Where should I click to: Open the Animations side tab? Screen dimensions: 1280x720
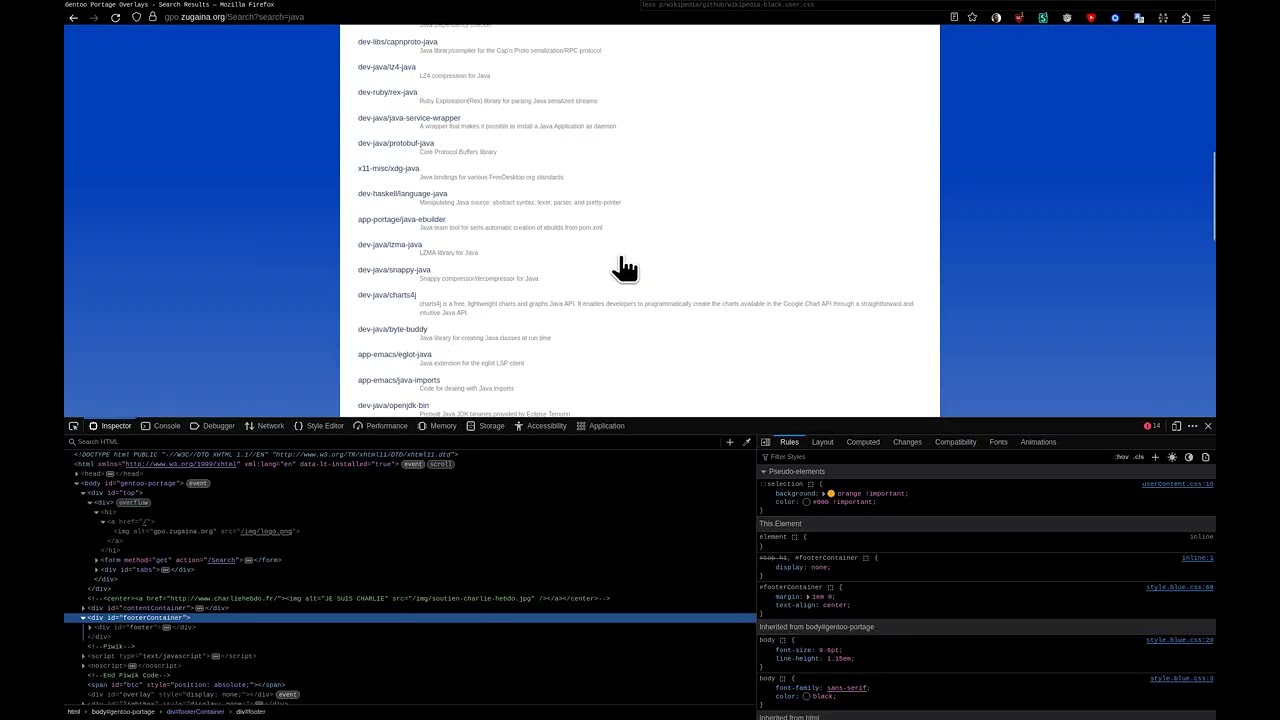1038,442
